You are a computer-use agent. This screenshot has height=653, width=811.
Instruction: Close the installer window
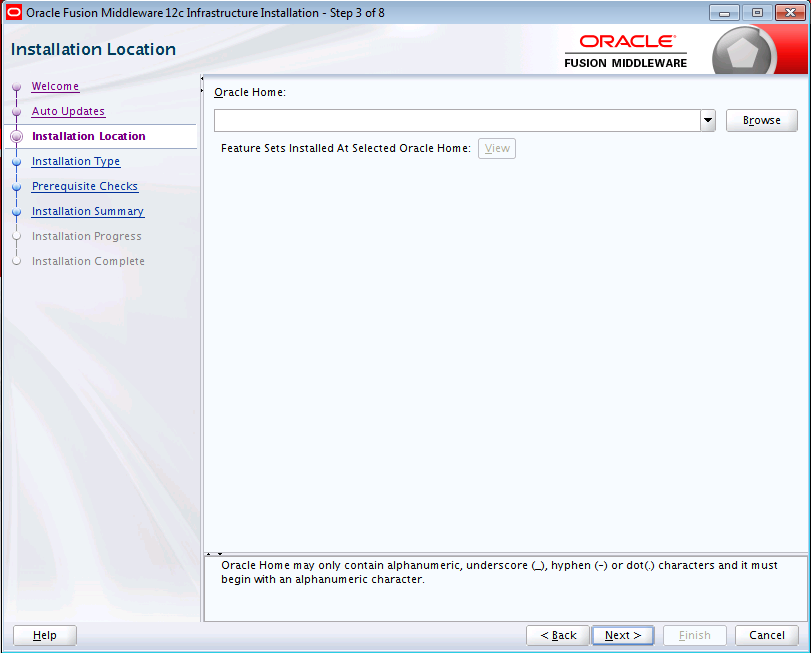pyautogui.click(x=790, y=13)
